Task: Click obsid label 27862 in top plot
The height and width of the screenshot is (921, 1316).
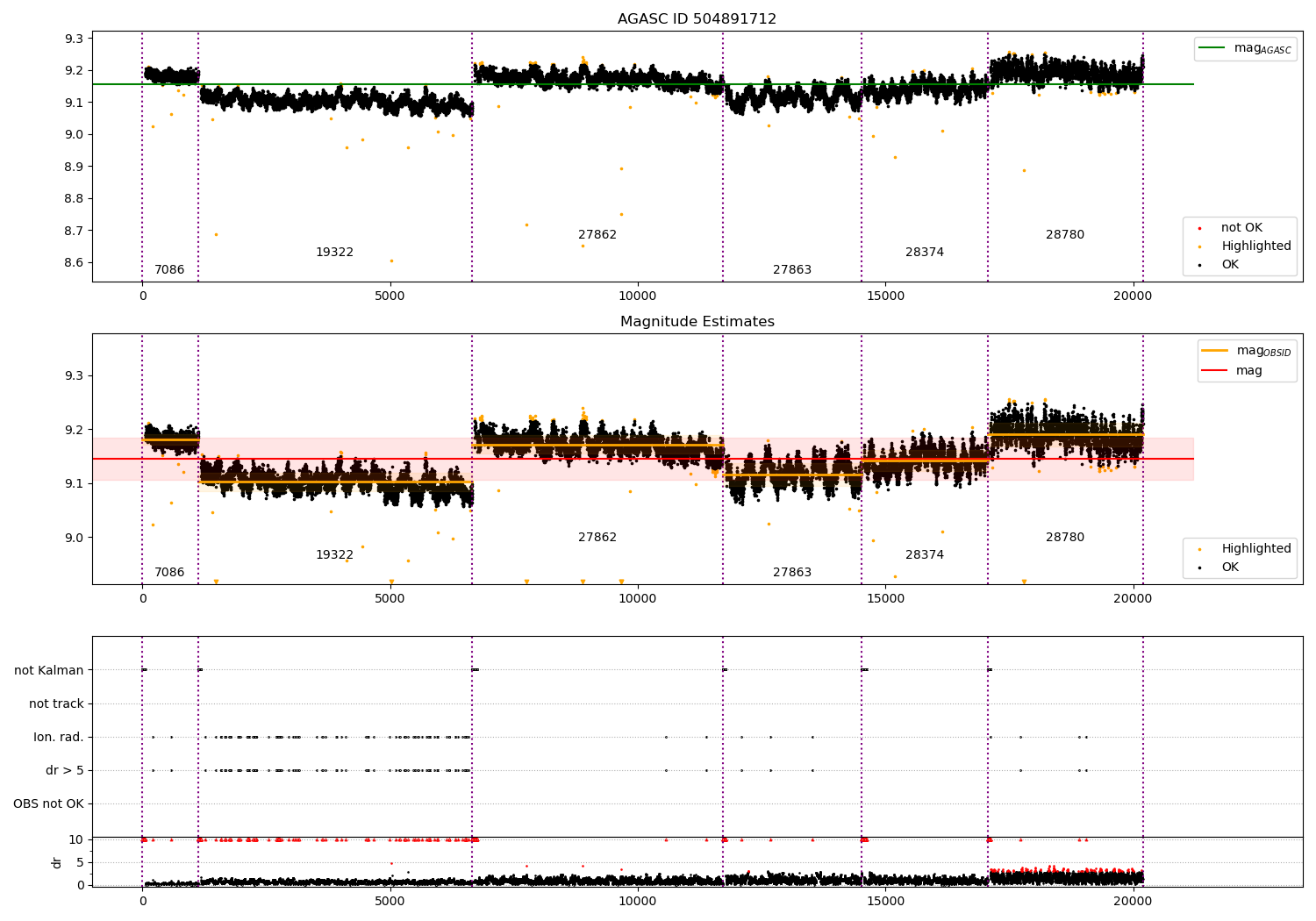Action: pos(597,235)
